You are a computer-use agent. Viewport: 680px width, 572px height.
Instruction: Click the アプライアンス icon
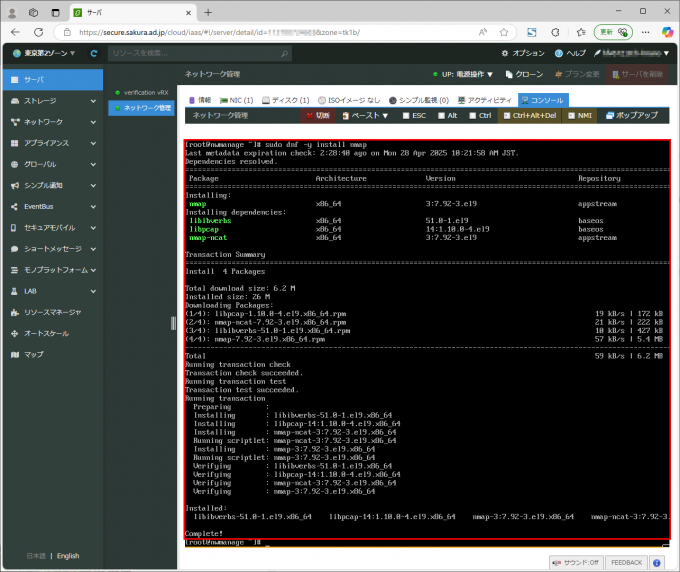15,143
